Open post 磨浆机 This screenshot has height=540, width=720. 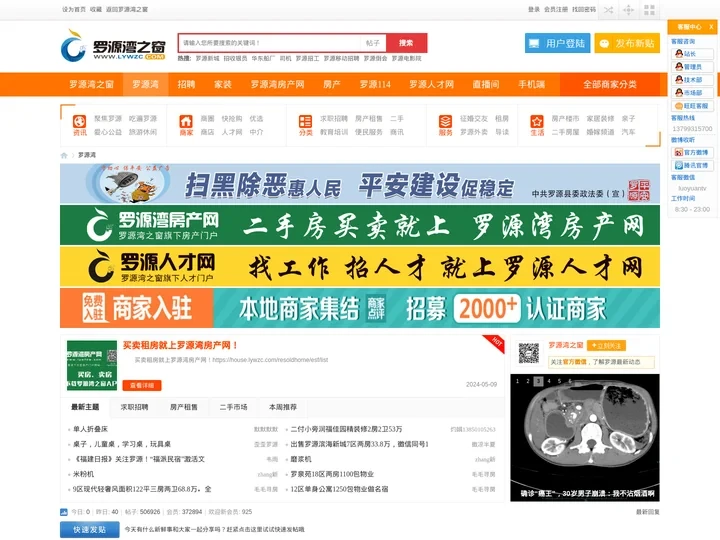(x=301, y=459)
